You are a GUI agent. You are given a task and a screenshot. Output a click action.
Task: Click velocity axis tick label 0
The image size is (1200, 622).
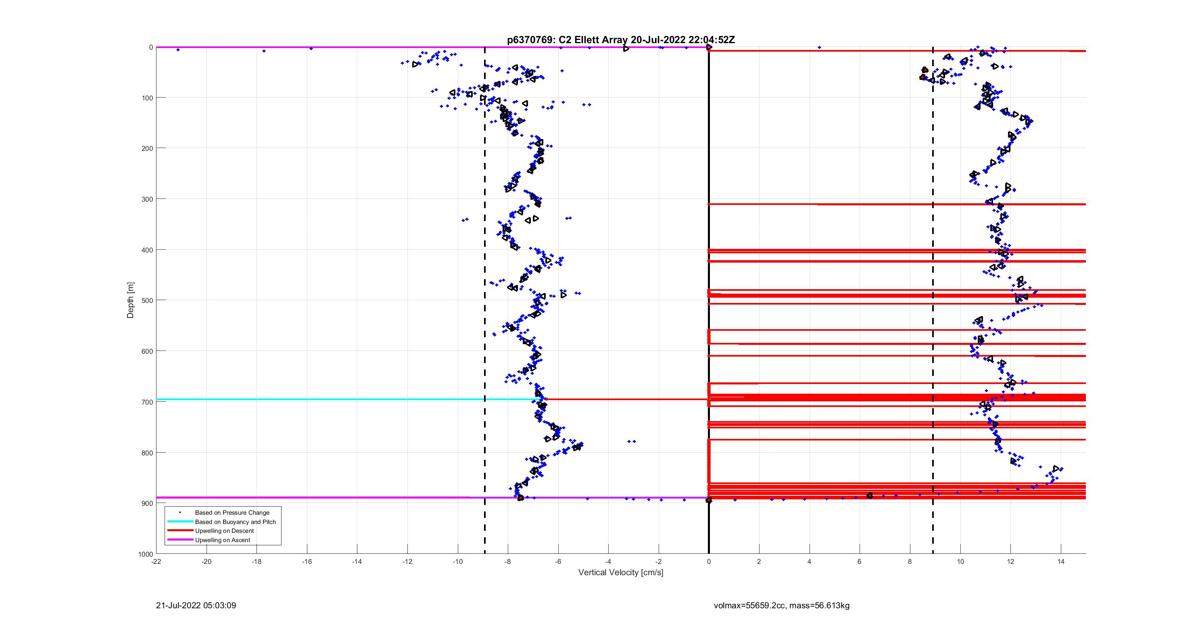point(709,562)
